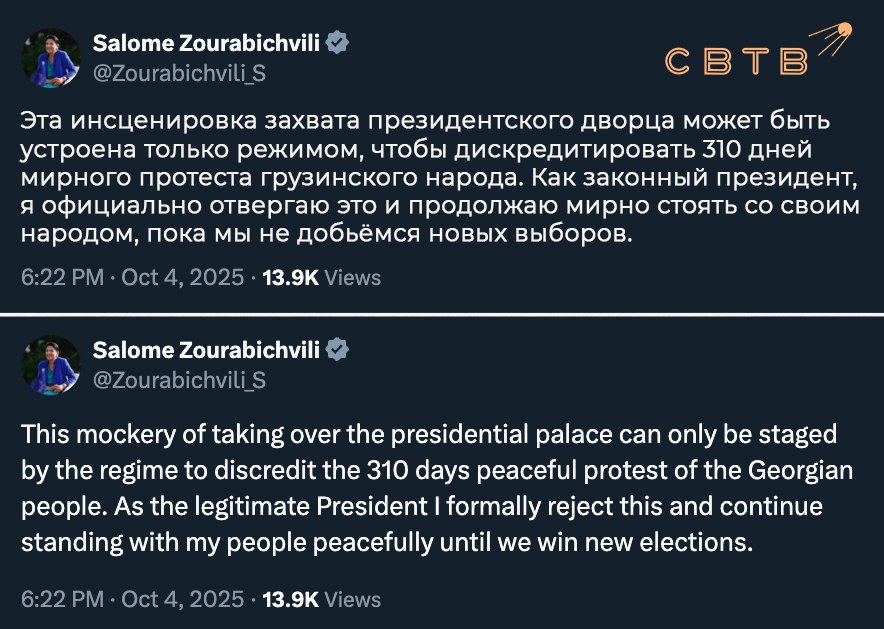This screenshot has height=629, width=884.
Task: Click the verified badge on the top tweet
Action: (x=338, y=43)
